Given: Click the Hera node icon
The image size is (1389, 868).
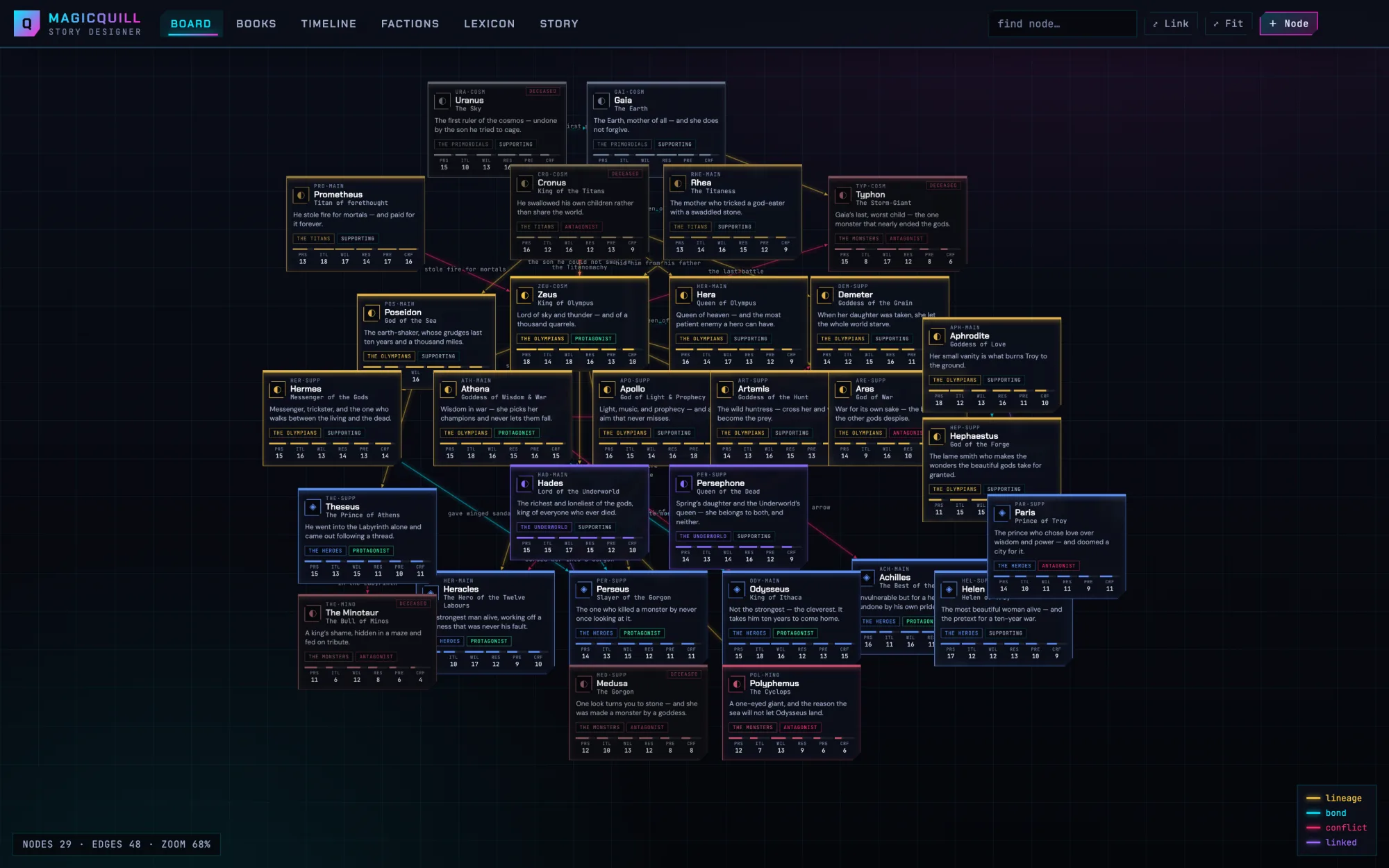Looking at the screenshot, I should (x=684, y=296).
